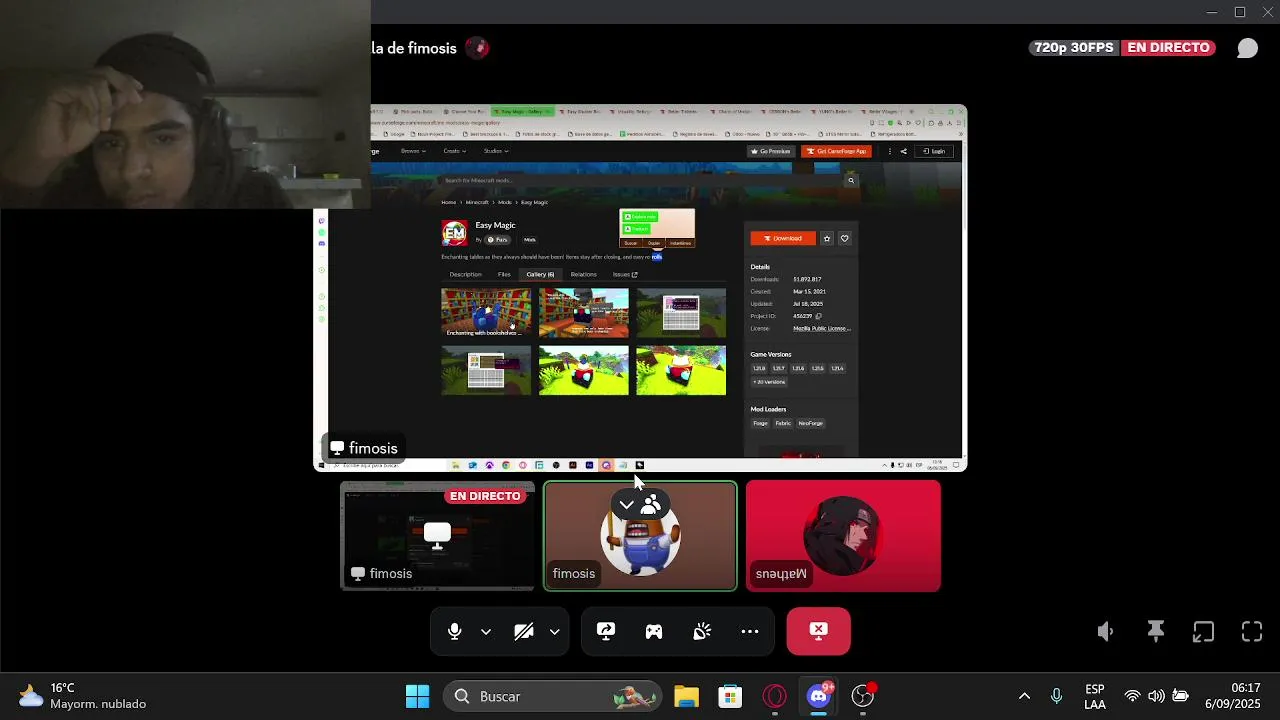
Task: Click Mozilla Public License link
Action: [x=821, y=328]
